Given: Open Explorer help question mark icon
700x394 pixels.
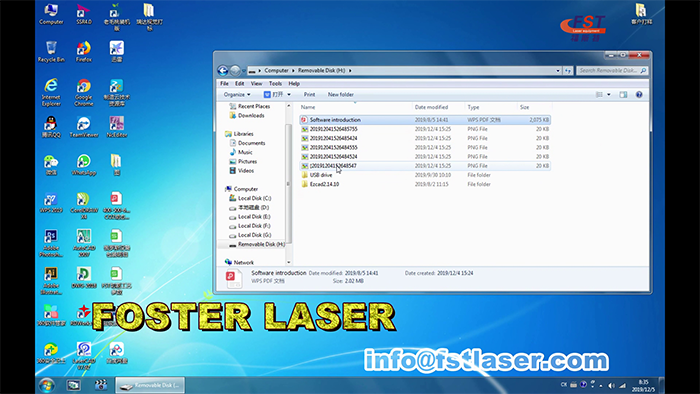Looking at the screenshot, I should (639, 95).
